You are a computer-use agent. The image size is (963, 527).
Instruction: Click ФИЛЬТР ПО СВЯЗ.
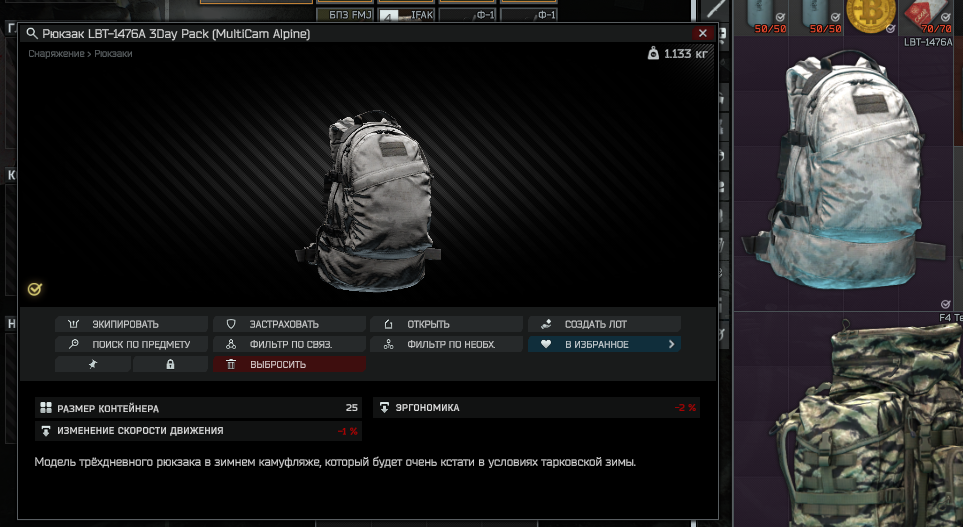289,344
